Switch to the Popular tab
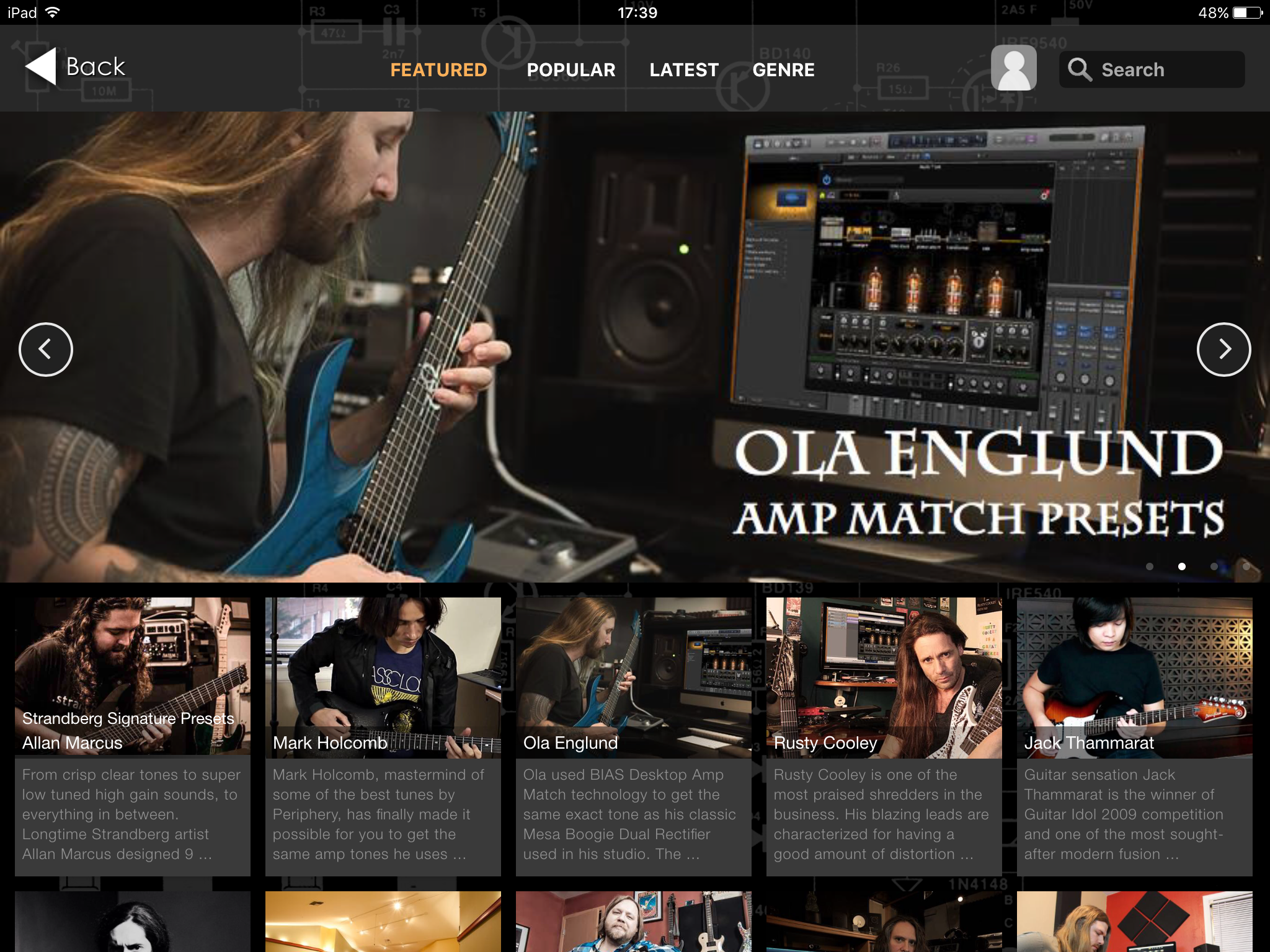The width and height of the screenshot is (1270, 952). (571, 70)
